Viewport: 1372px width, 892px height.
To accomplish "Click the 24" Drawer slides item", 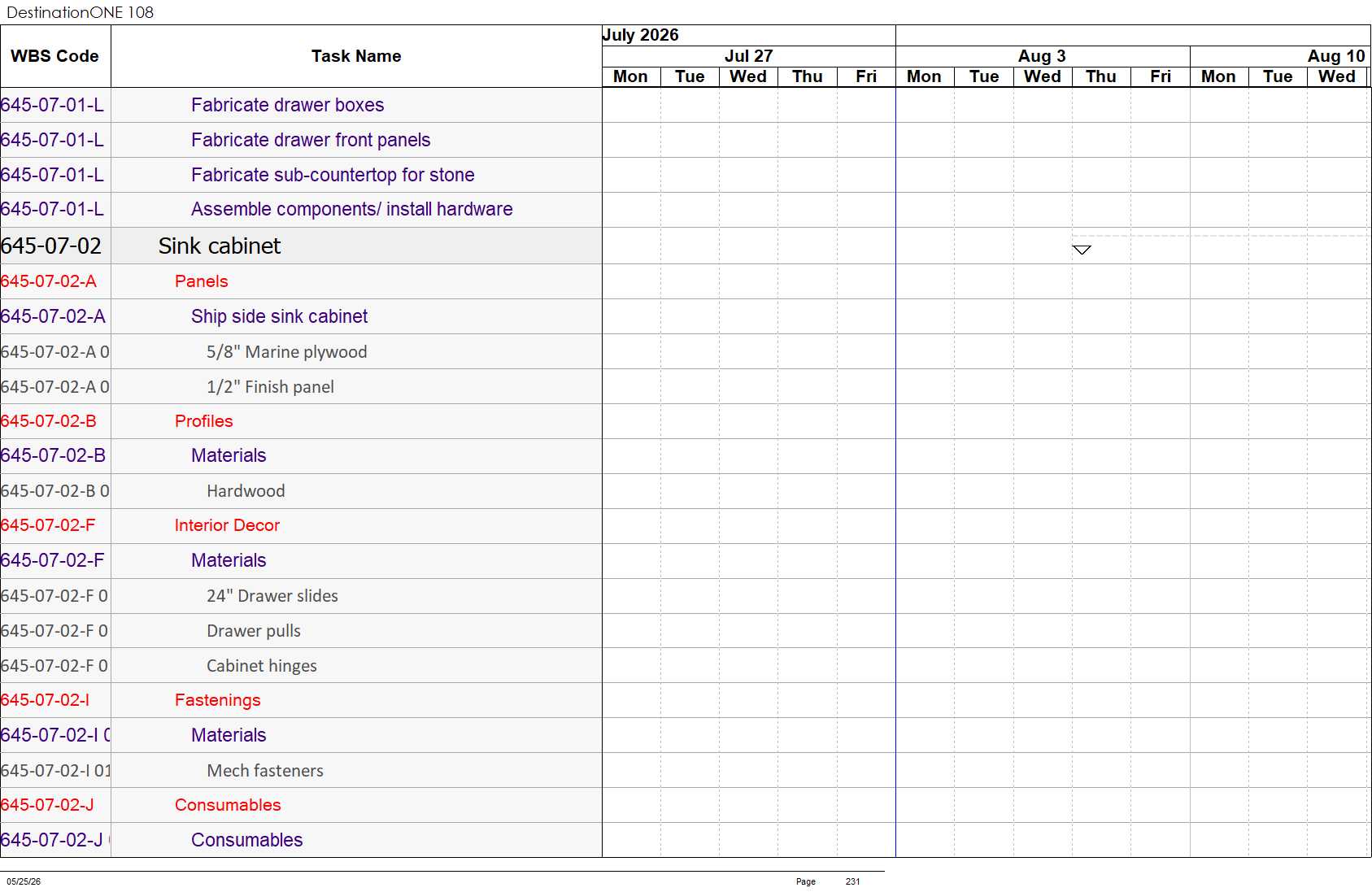I will (x=272, y=596).
